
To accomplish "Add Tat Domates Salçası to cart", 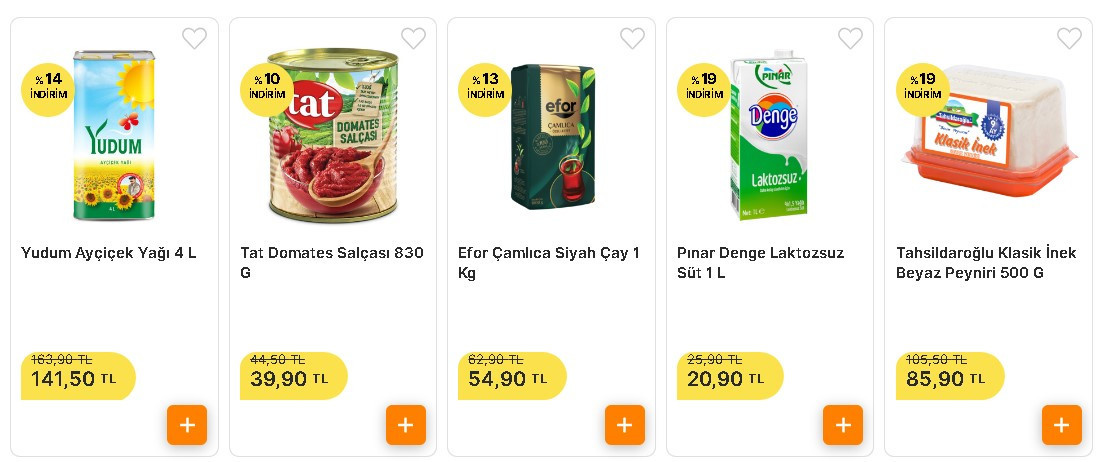I will point(406,425).
